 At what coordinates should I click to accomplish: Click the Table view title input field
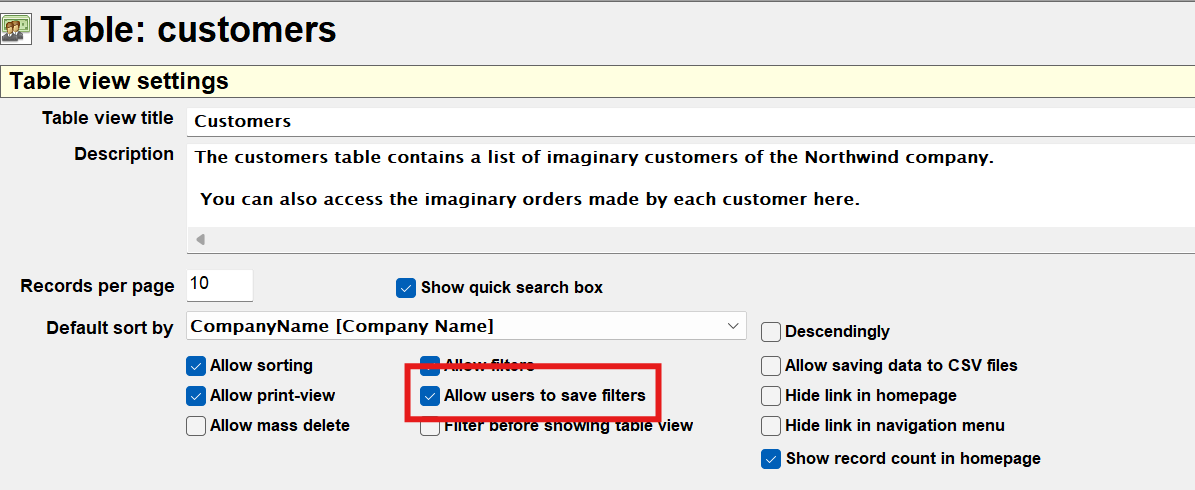690,121
